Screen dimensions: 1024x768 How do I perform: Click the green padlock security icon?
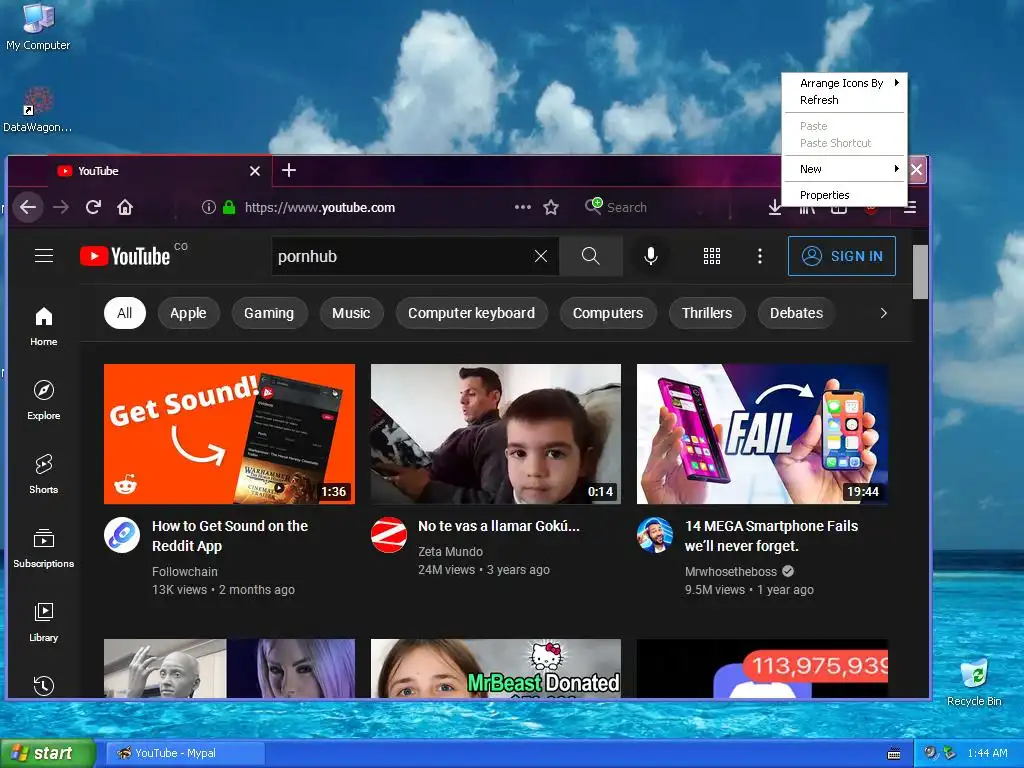[229, 207]
